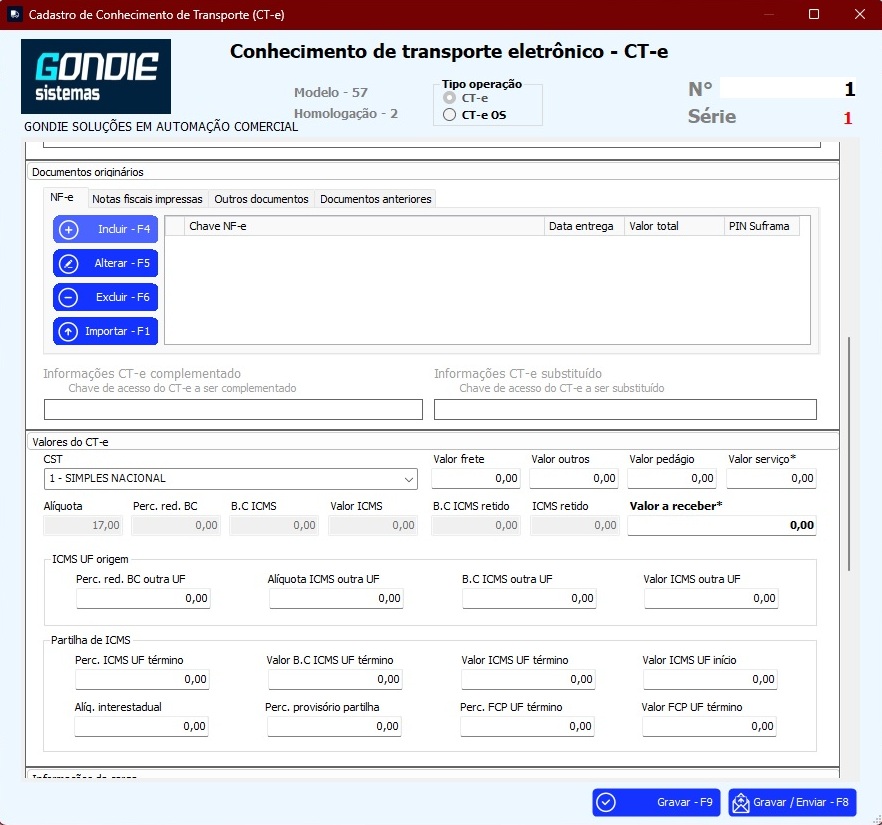Click the Valor a receber field
This screenshot has height=825, width=882.
tap(721, 526)
